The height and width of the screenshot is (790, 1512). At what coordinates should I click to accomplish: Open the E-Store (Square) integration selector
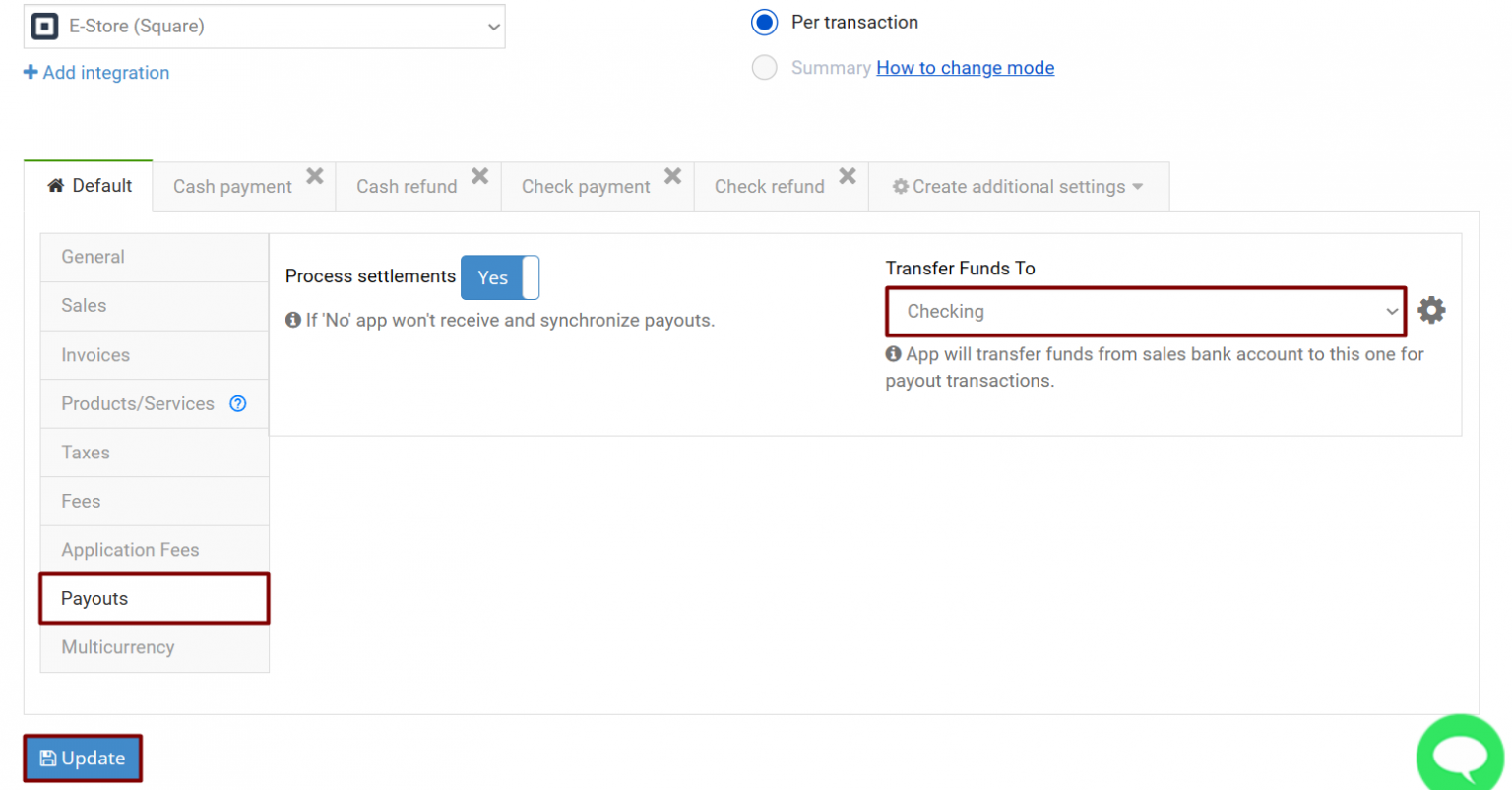[x=265, y=27]
